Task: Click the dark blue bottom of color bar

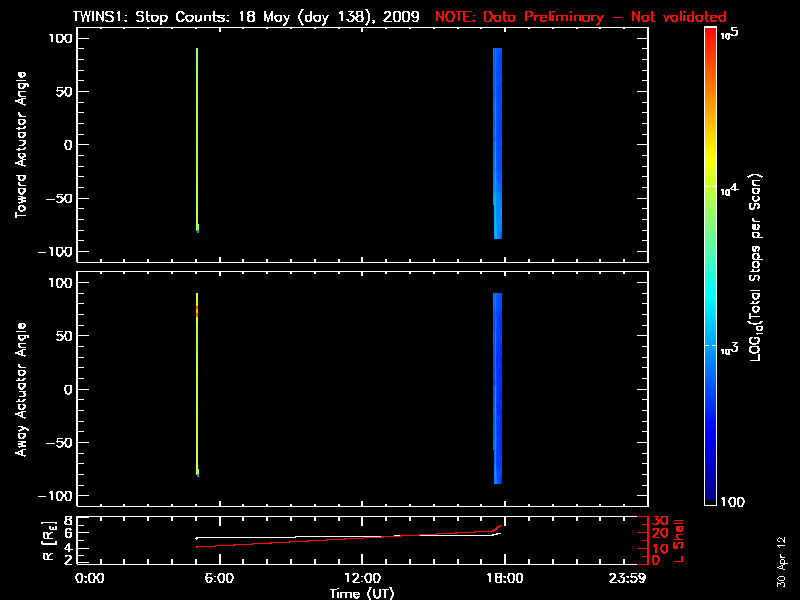Action: click(710, 495)
